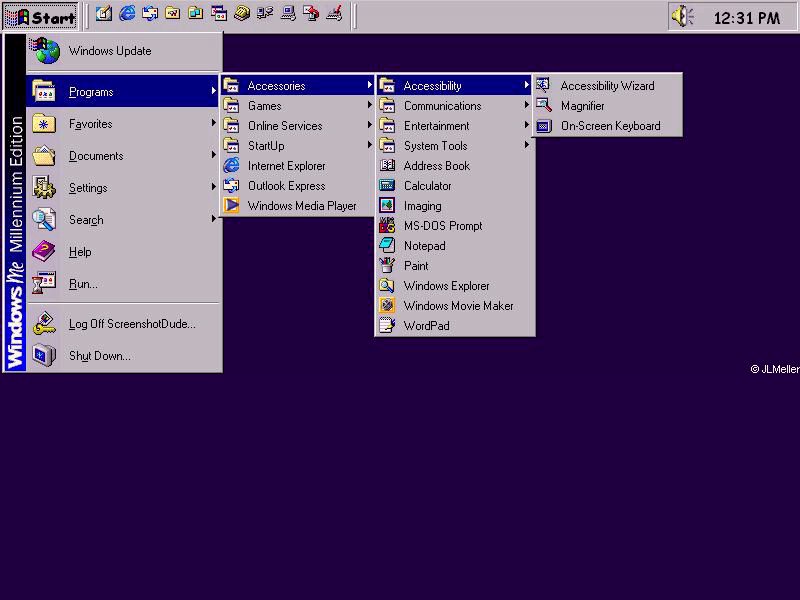Click the Accessibility Wizard icon
800x600 pixels.
[544, 85]
